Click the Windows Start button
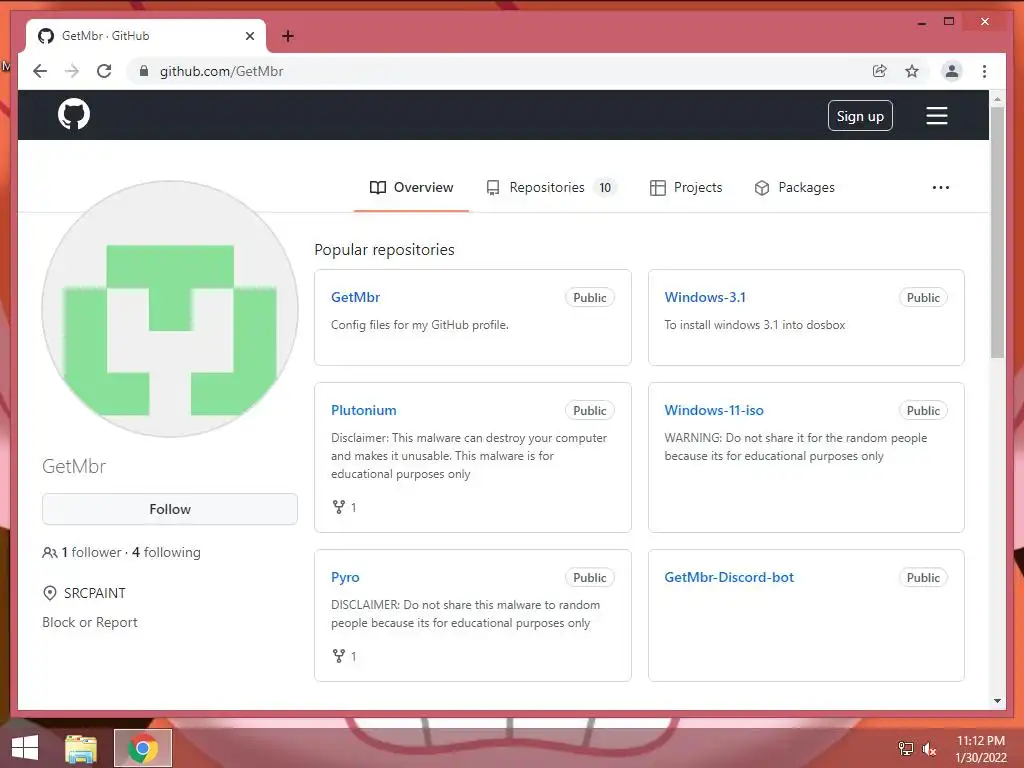This screenshot has height=768, width=1024. [25, 748]
